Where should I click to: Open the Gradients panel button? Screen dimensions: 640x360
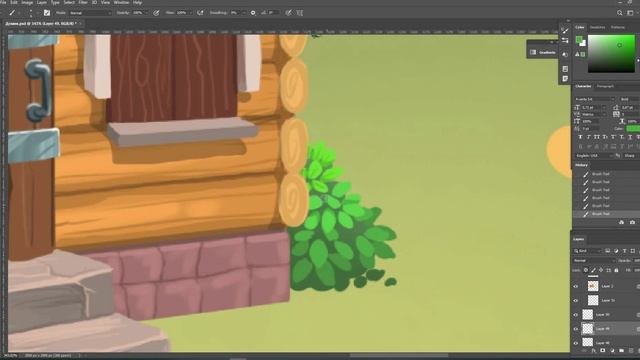542,52
